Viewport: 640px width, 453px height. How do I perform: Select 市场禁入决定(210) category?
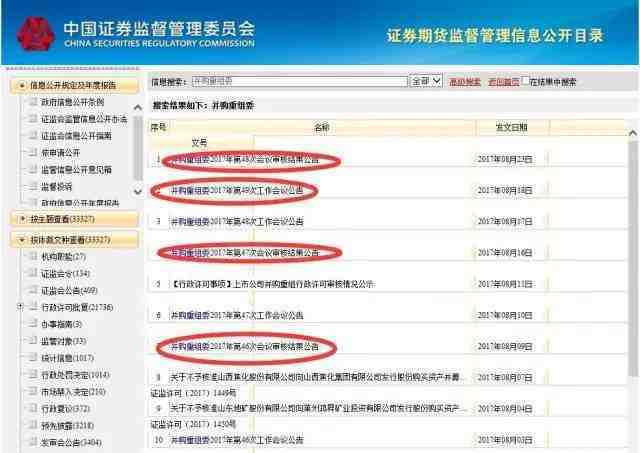click(73, 392)
